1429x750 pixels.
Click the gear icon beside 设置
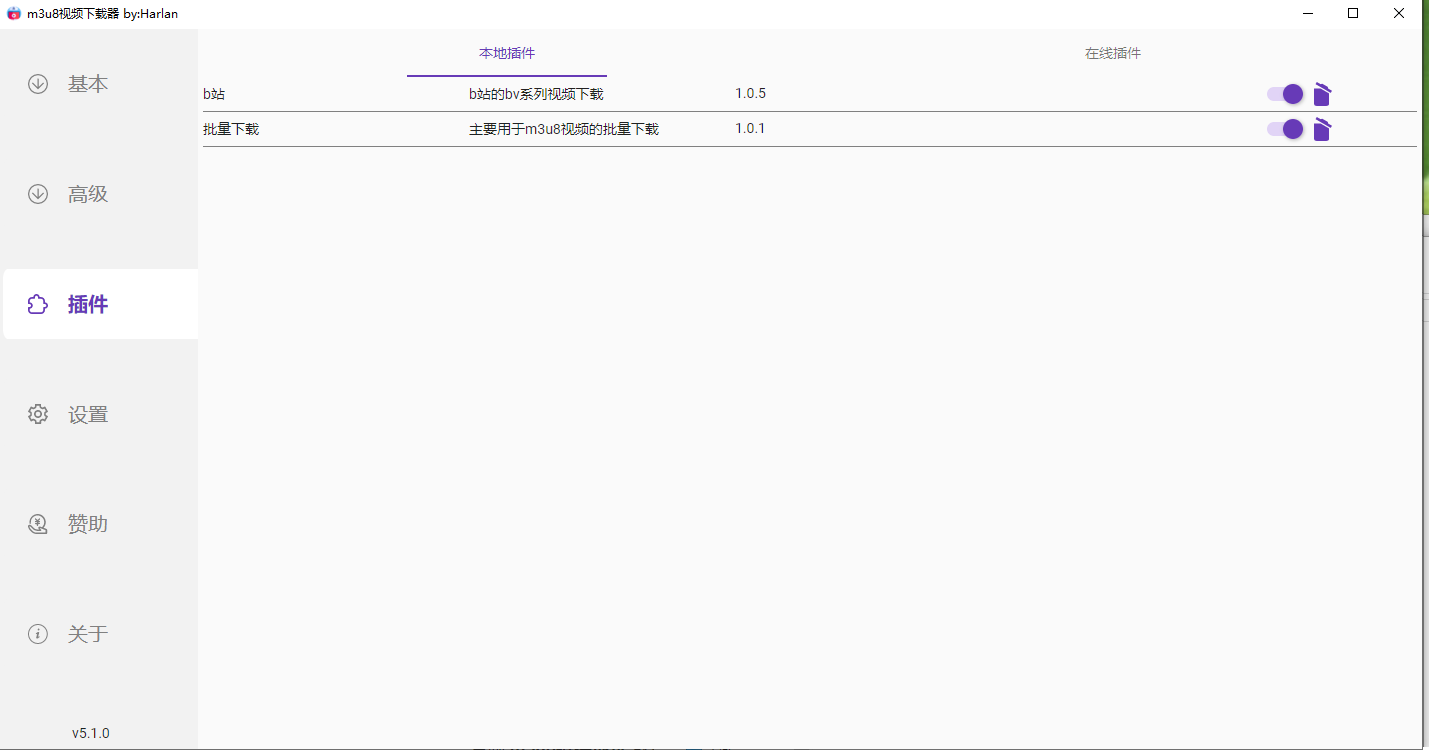coord(38,414)
